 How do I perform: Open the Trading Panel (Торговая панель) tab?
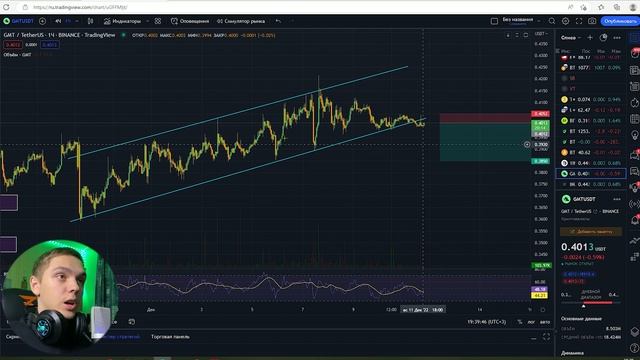click(x=170, y=337)
